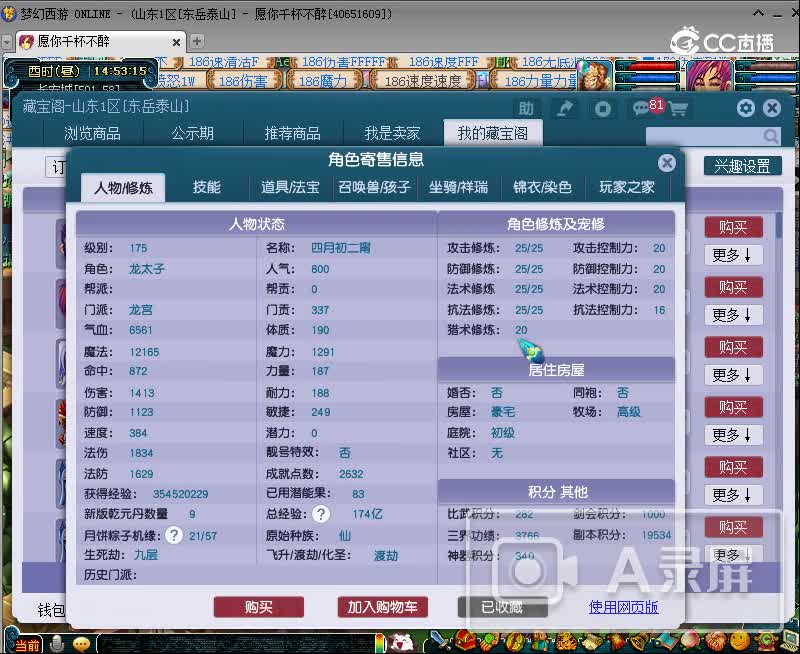Open the red treasure chest icon
800x654 pixels.
463,641
